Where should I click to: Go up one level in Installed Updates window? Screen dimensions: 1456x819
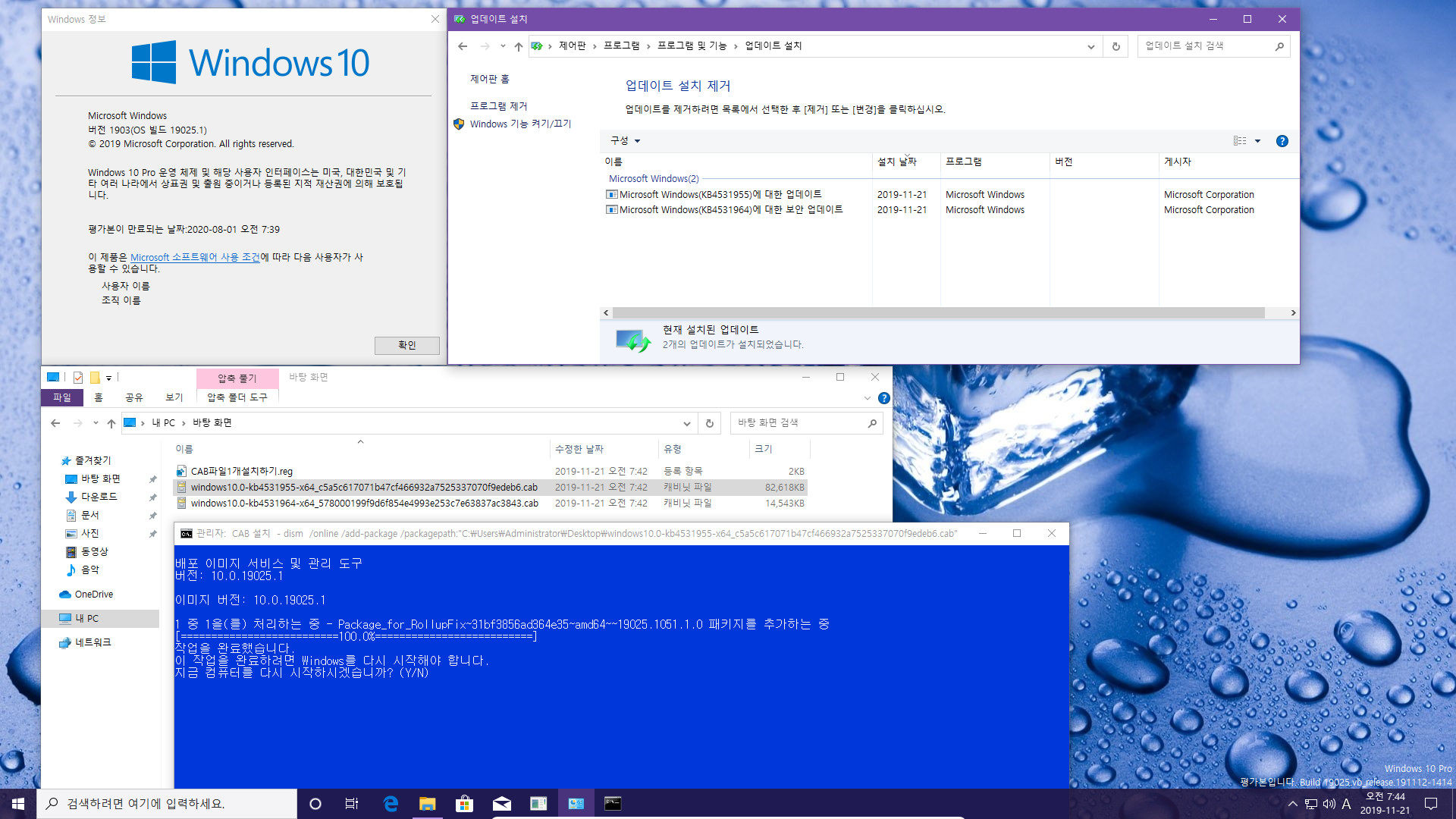click(x=518, y=46)
